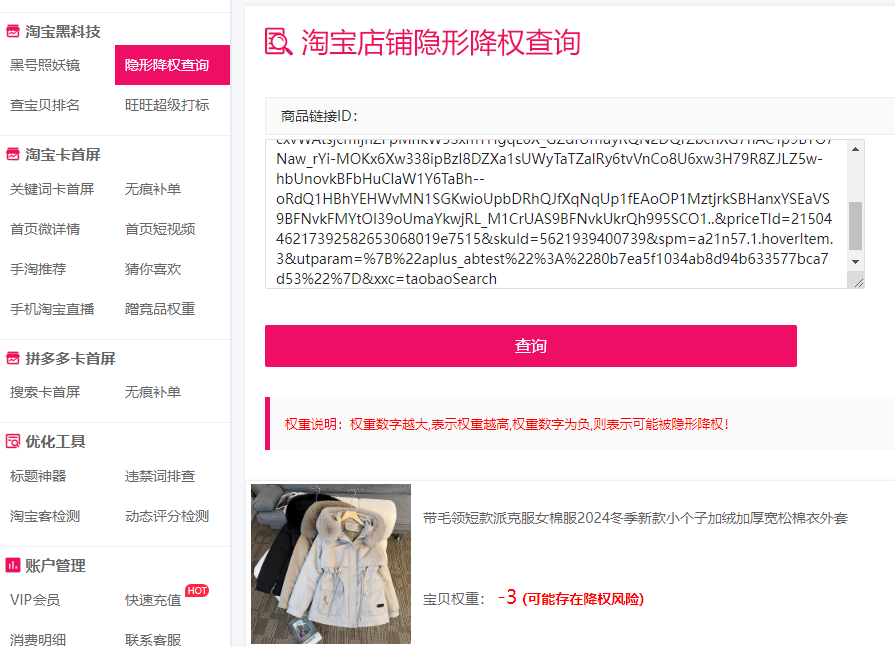Open 搜索卡首屏 under 拼多多

[x=45, y=392]
